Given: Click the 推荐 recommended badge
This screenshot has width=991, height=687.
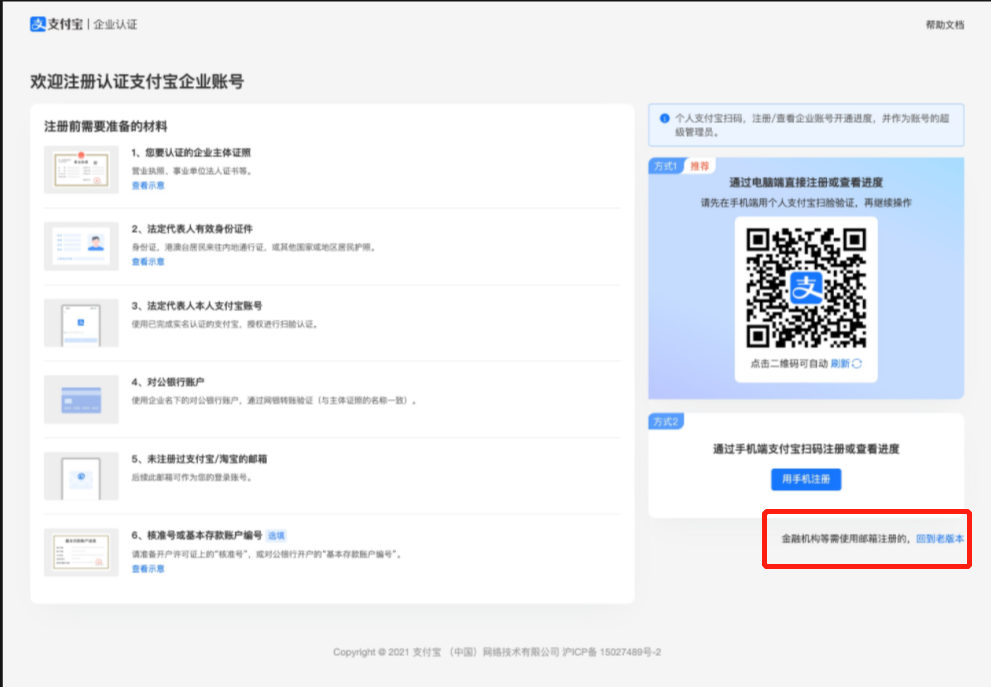Looking at the screenshot, I should coord(699,166).
